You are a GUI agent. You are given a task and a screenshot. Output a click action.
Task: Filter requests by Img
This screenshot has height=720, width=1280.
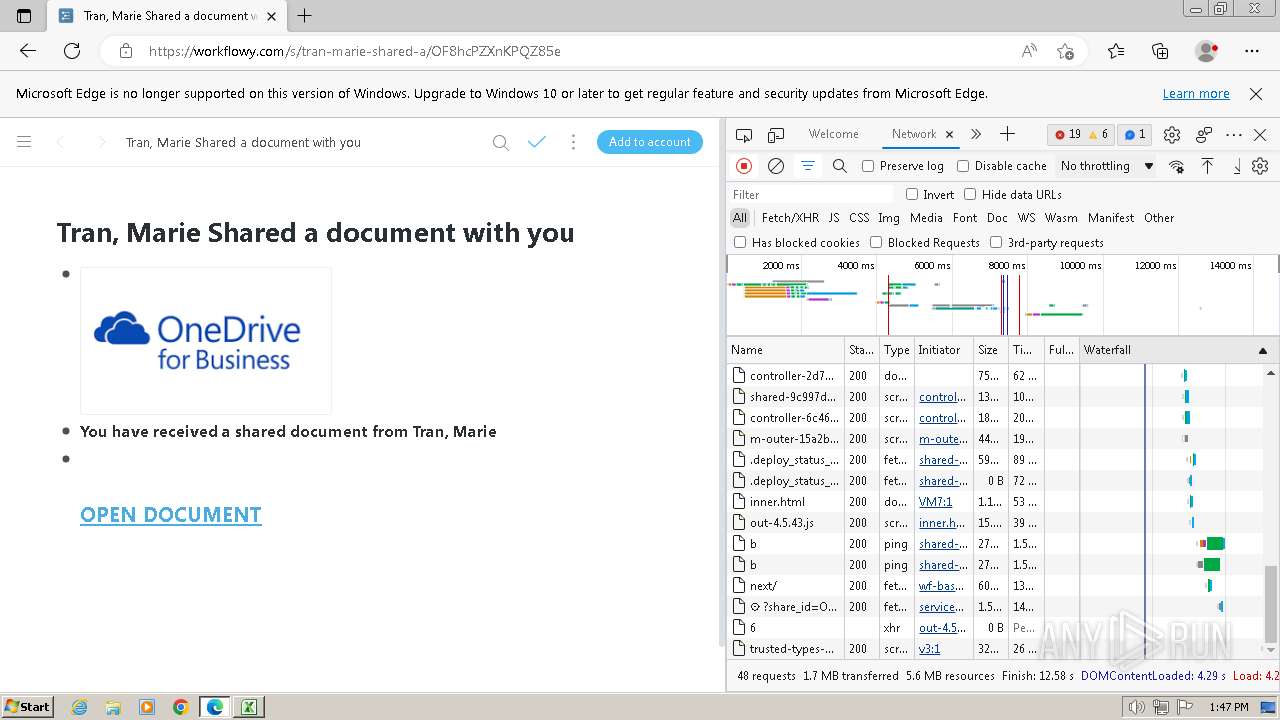889,217
